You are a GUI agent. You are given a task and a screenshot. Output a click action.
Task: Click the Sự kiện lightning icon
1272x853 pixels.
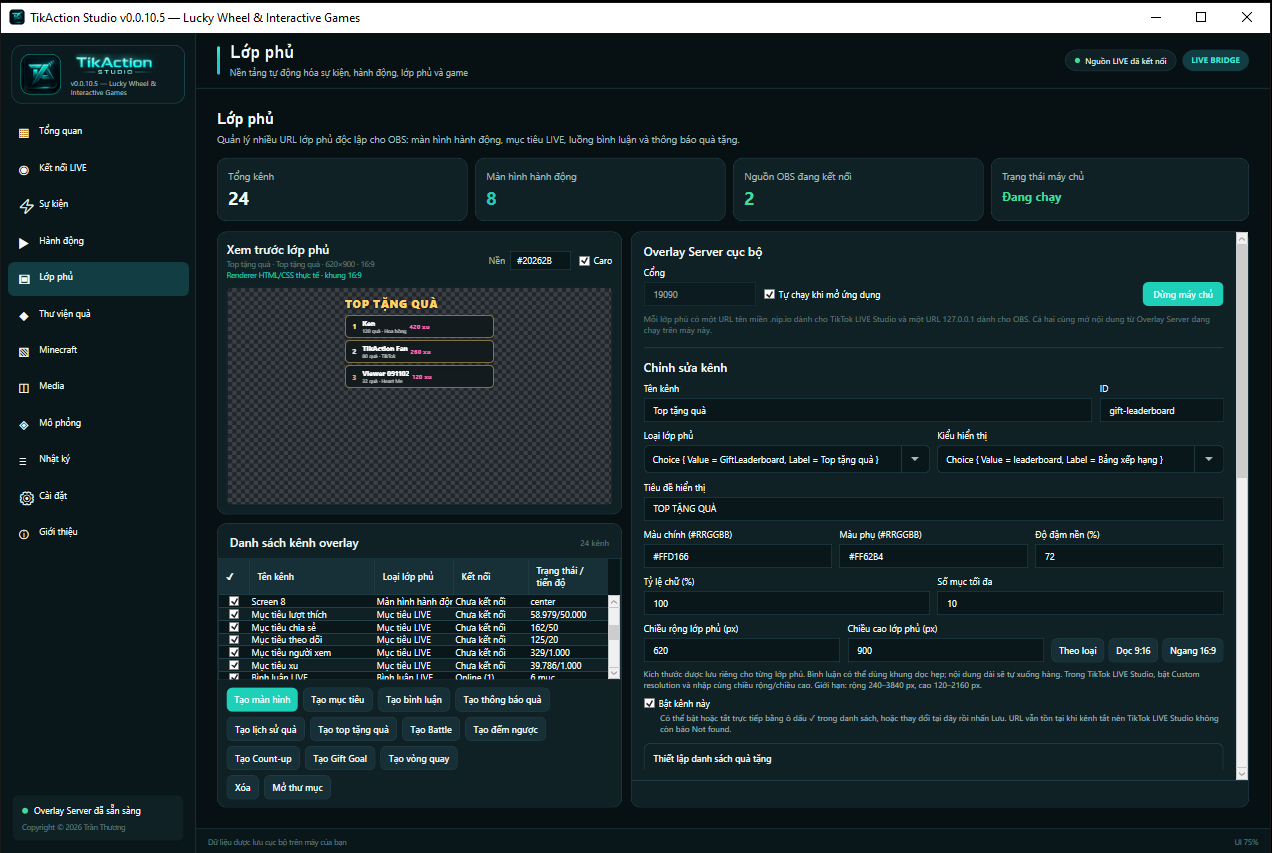[x=27, y=206]
